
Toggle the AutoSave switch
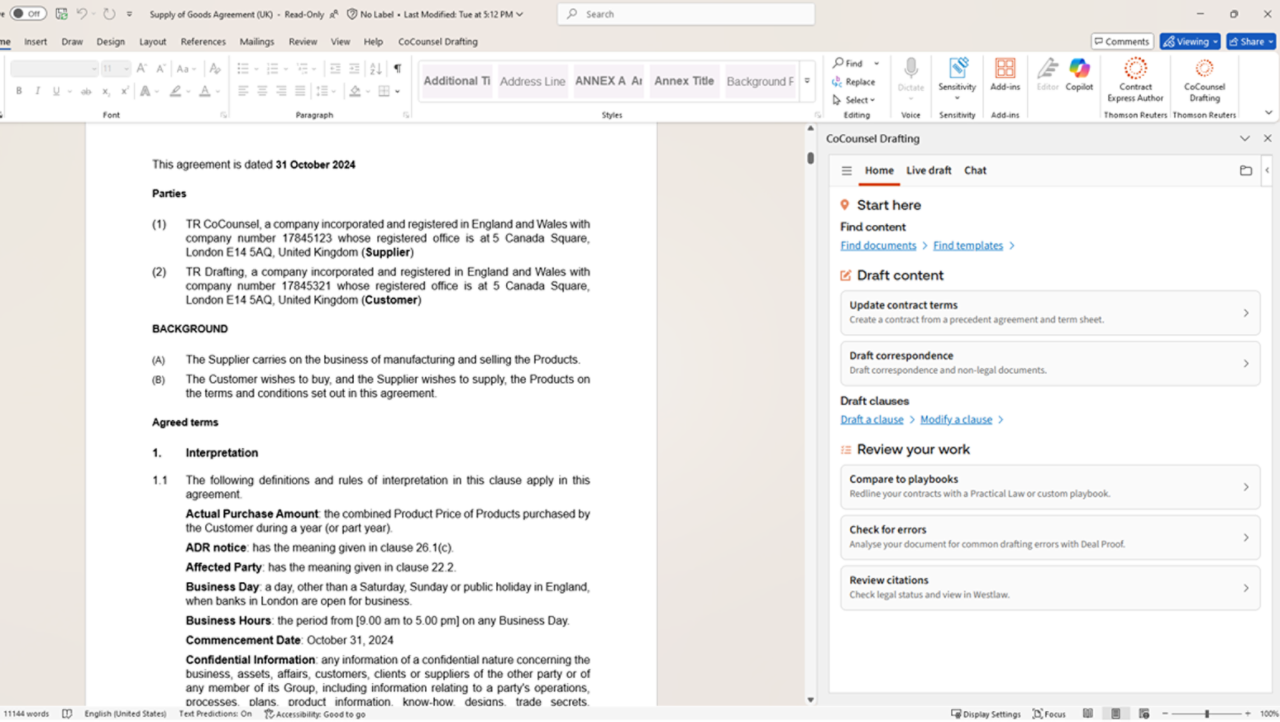[29, 14]
